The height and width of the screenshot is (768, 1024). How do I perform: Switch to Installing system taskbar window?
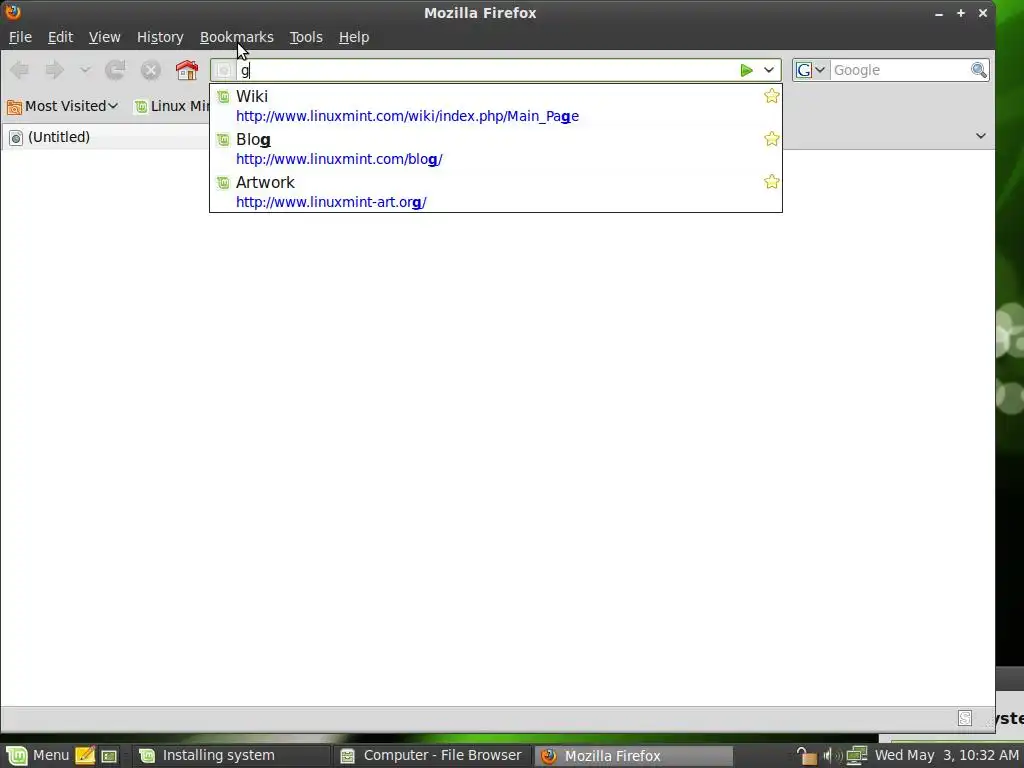tap(231, 756)
